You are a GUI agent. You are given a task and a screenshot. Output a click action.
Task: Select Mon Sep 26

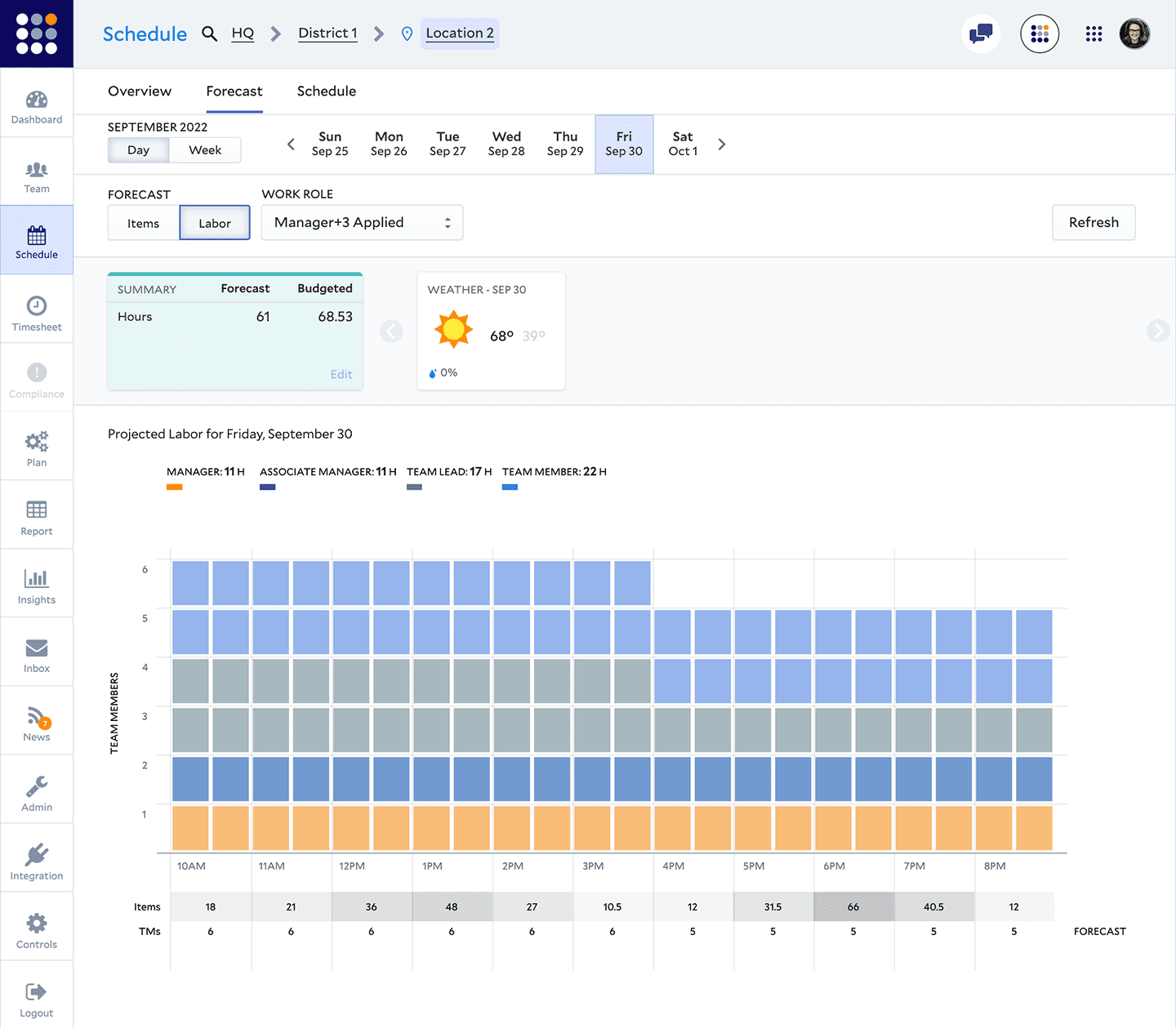(389, 144)
